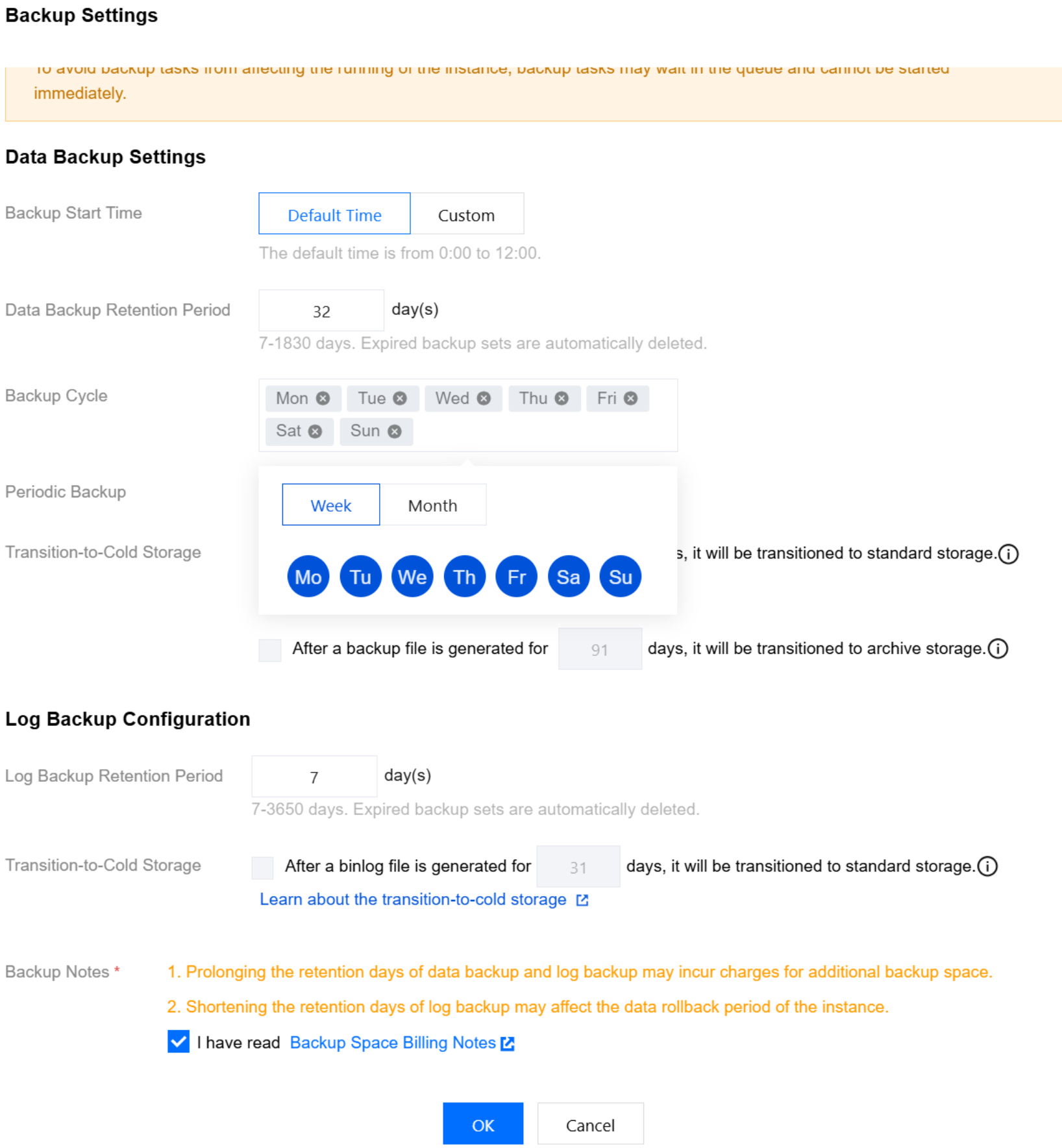
Task: Click the Data Backup Retention Period field
Action: (x=321, y=311)
